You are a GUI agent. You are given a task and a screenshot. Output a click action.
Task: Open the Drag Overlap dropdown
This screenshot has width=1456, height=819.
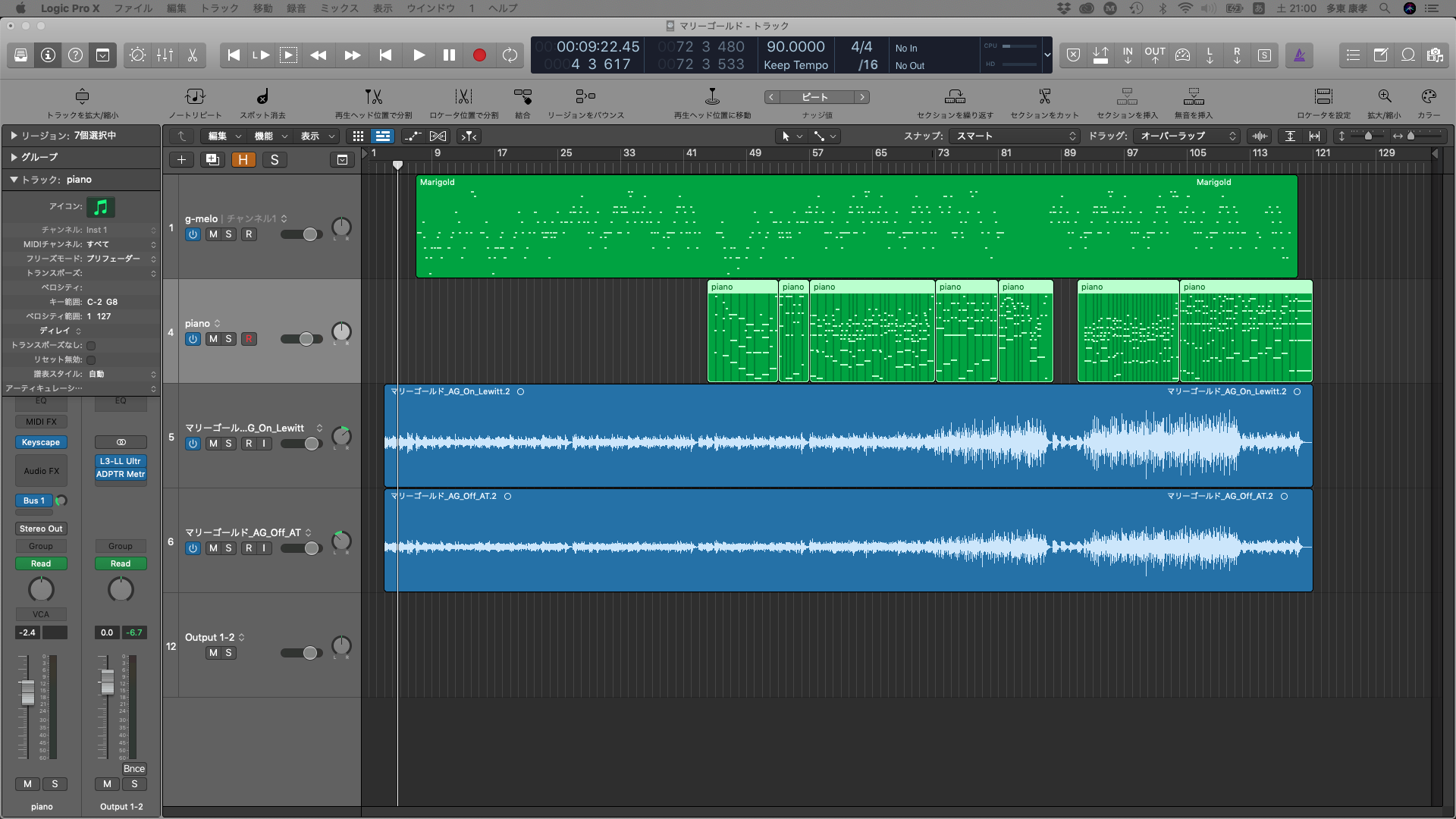(1187, 136)
